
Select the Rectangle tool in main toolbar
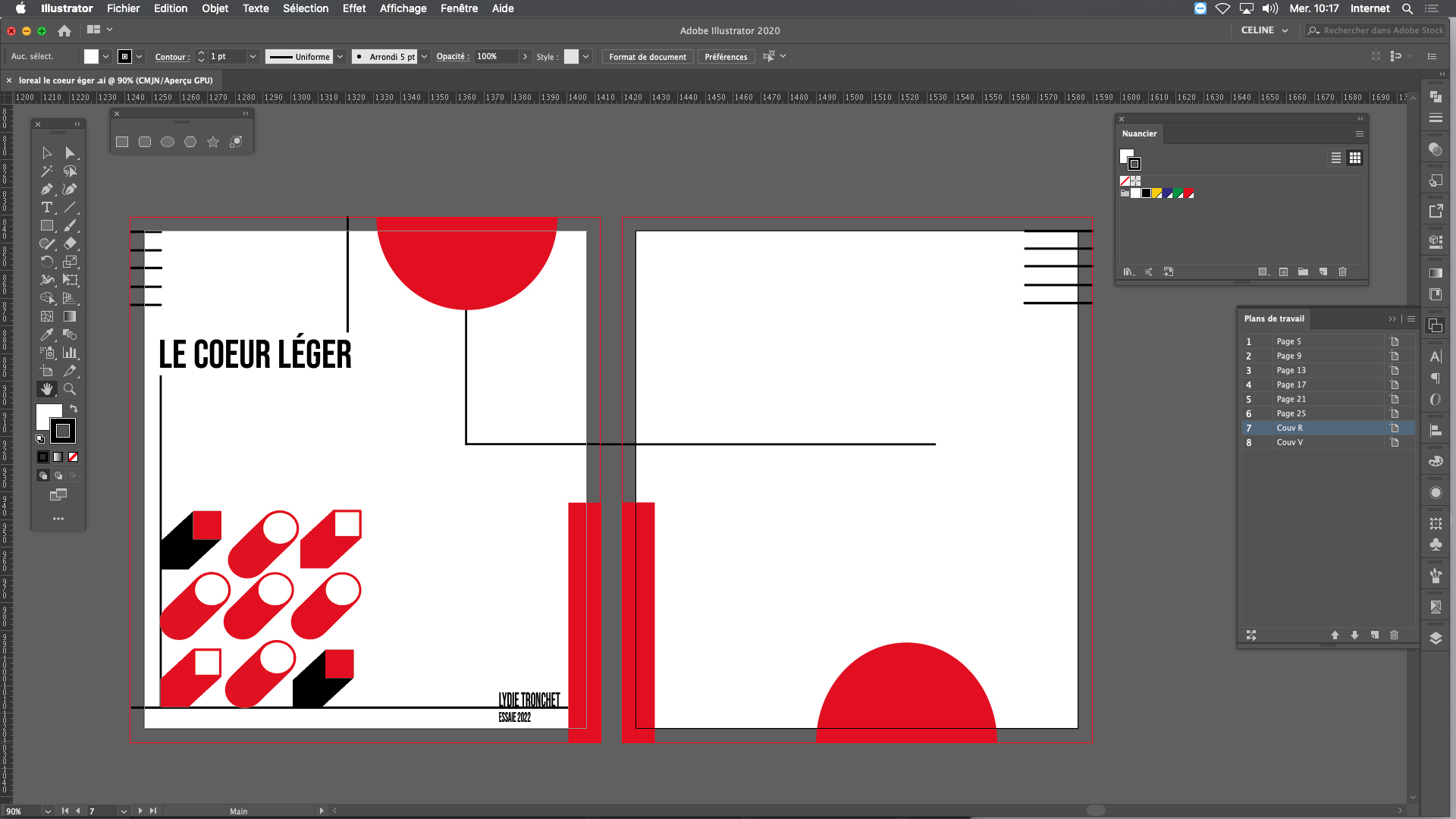click(x=47, y=226)
